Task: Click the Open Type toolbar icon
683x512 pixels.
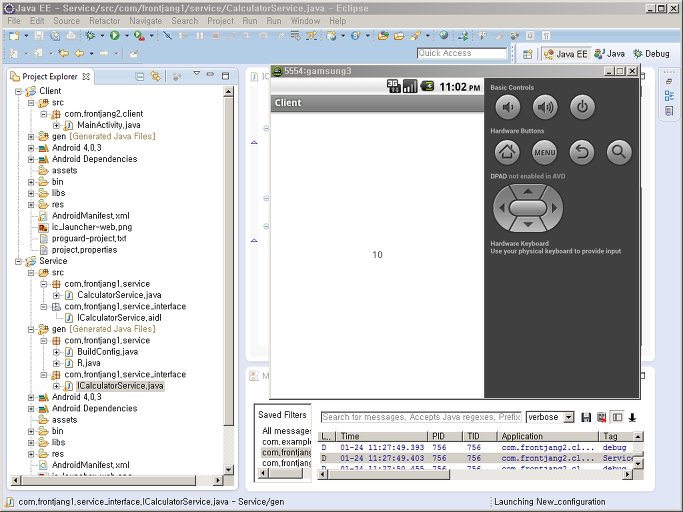Action: [383, 36]
